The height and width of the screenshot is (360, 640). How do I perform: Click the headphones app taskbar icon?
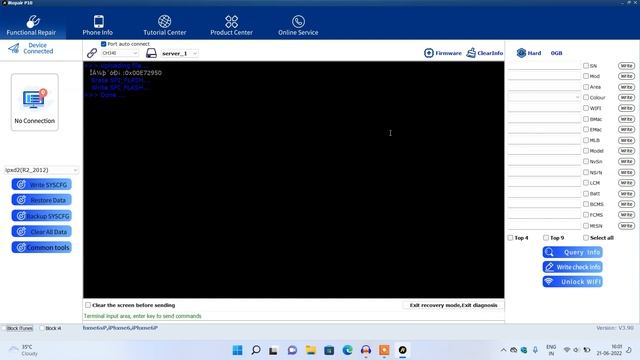click(366, 350)
